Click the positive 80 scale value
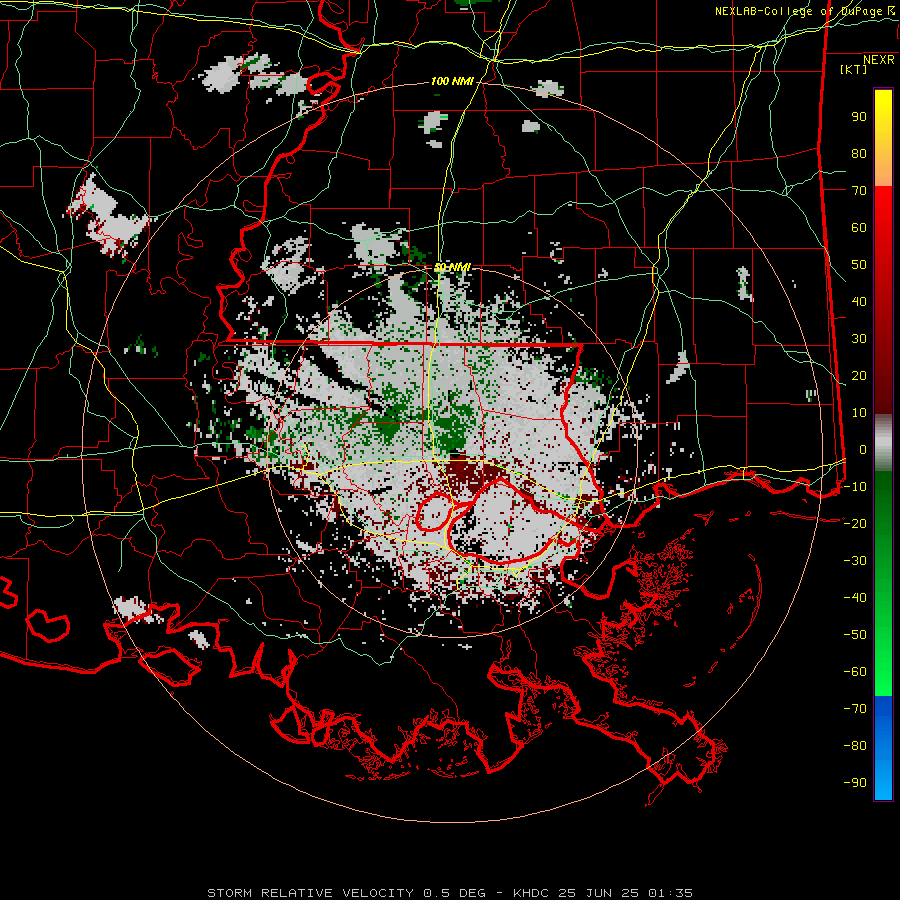This screenshot has height=900, width=900. tap(859, 154)
